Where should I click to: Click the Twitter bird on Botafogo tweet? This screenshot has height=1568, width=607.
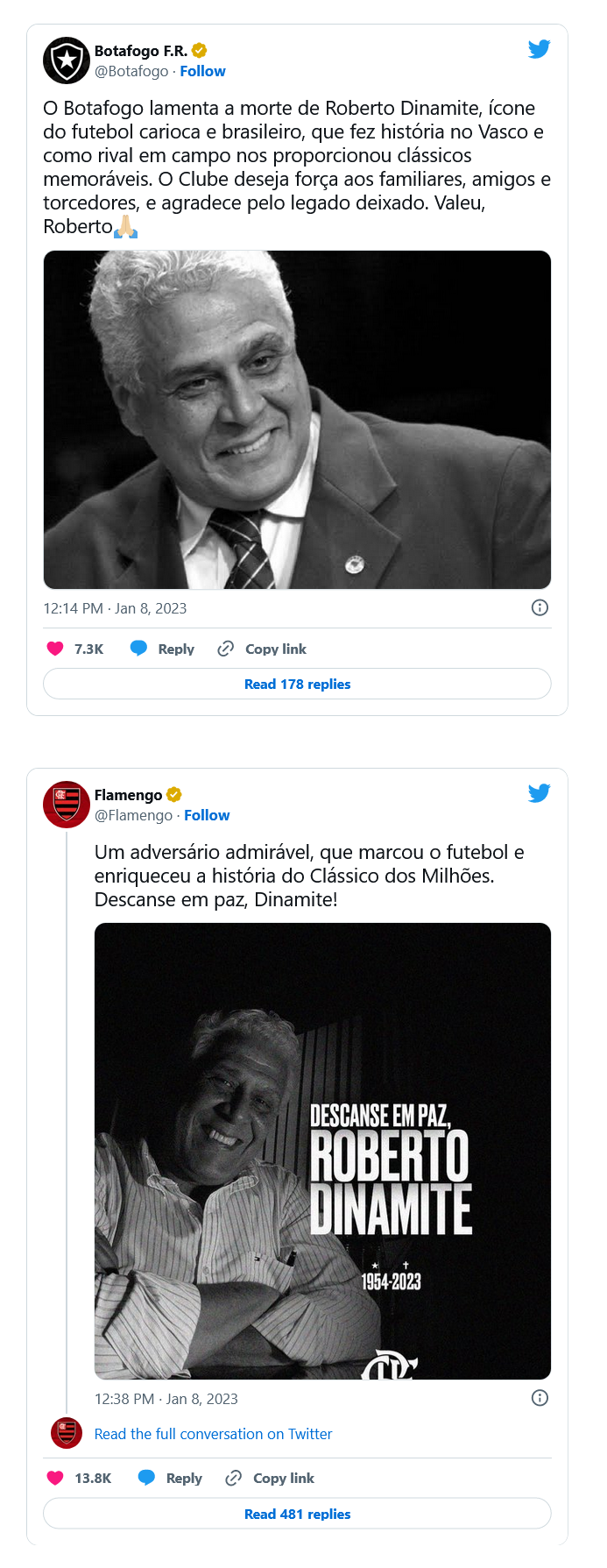click(539, 49)
